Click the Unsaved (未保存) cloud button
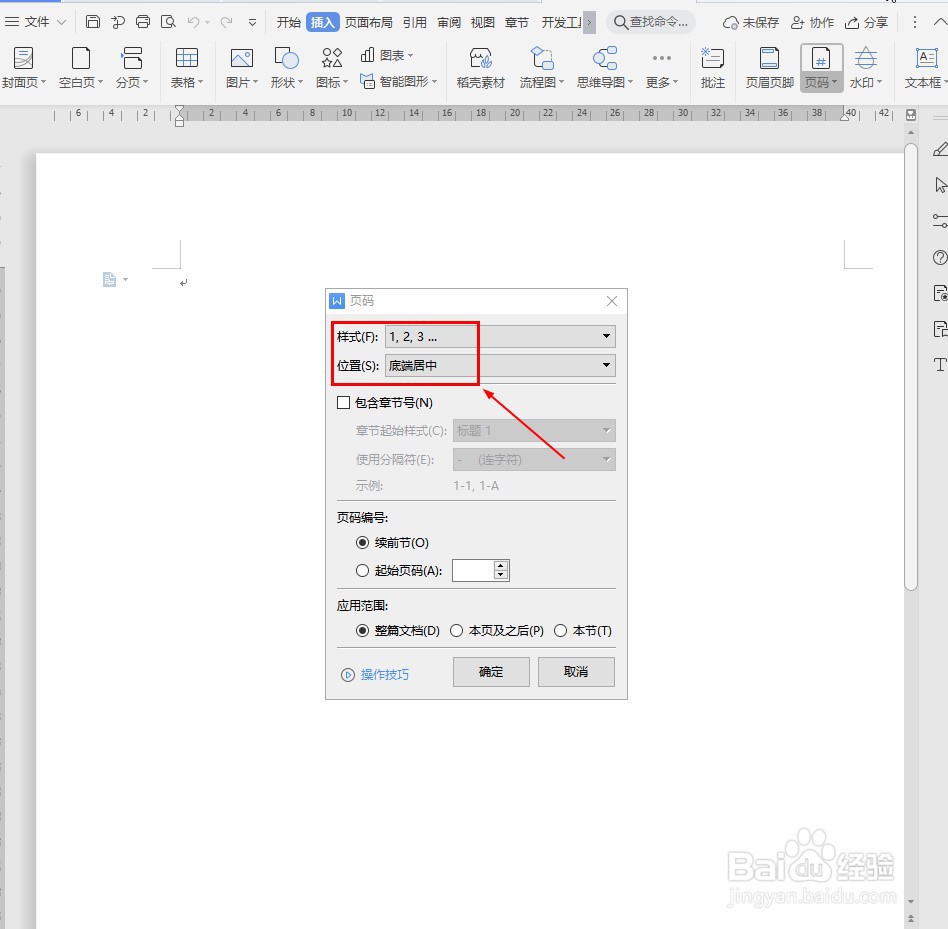 (x=750, y=22)
